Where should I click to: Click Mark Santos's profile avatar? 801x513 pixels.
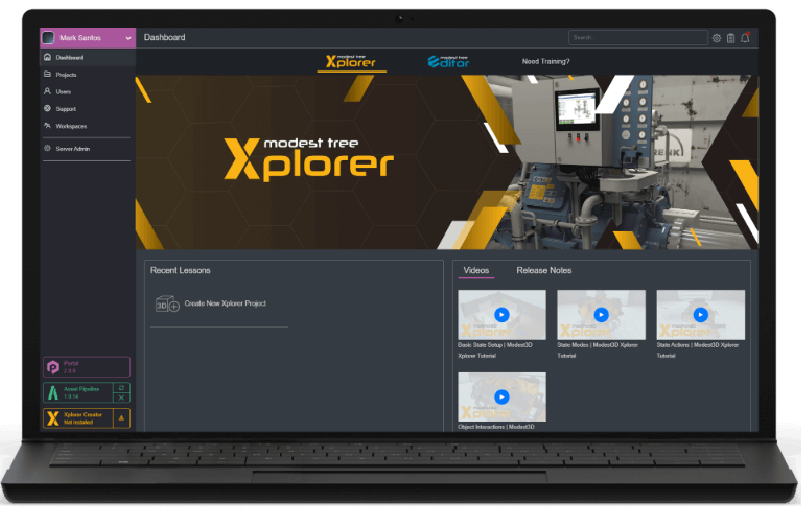[x=49, y=38]
